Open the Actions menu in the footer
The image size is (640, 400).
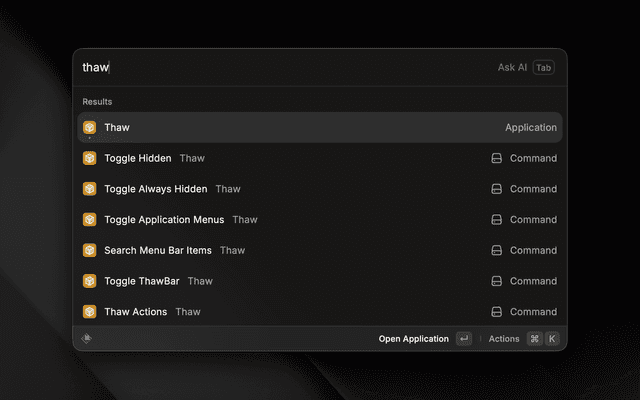tap(504, 339)
